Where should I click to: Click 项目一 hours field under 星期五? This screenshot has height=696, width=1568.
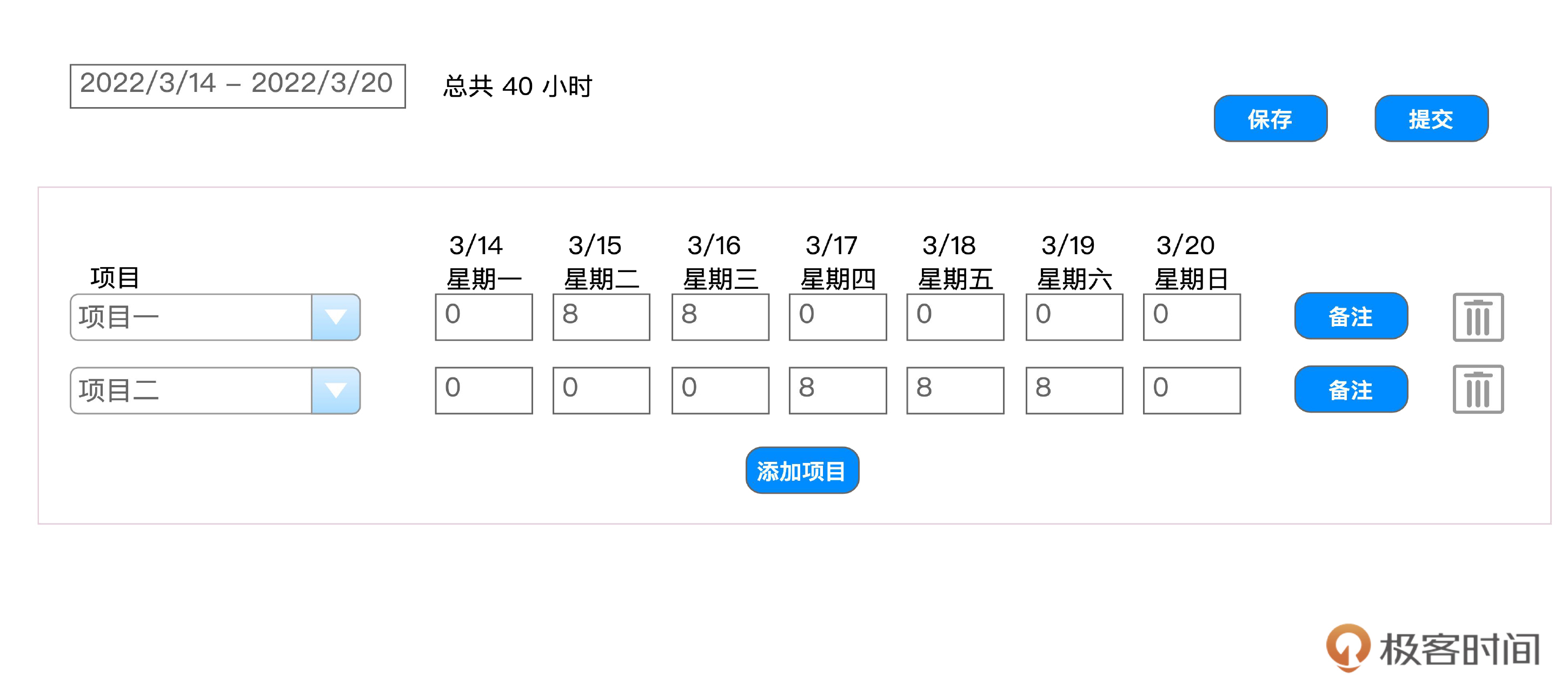[954, 317]
